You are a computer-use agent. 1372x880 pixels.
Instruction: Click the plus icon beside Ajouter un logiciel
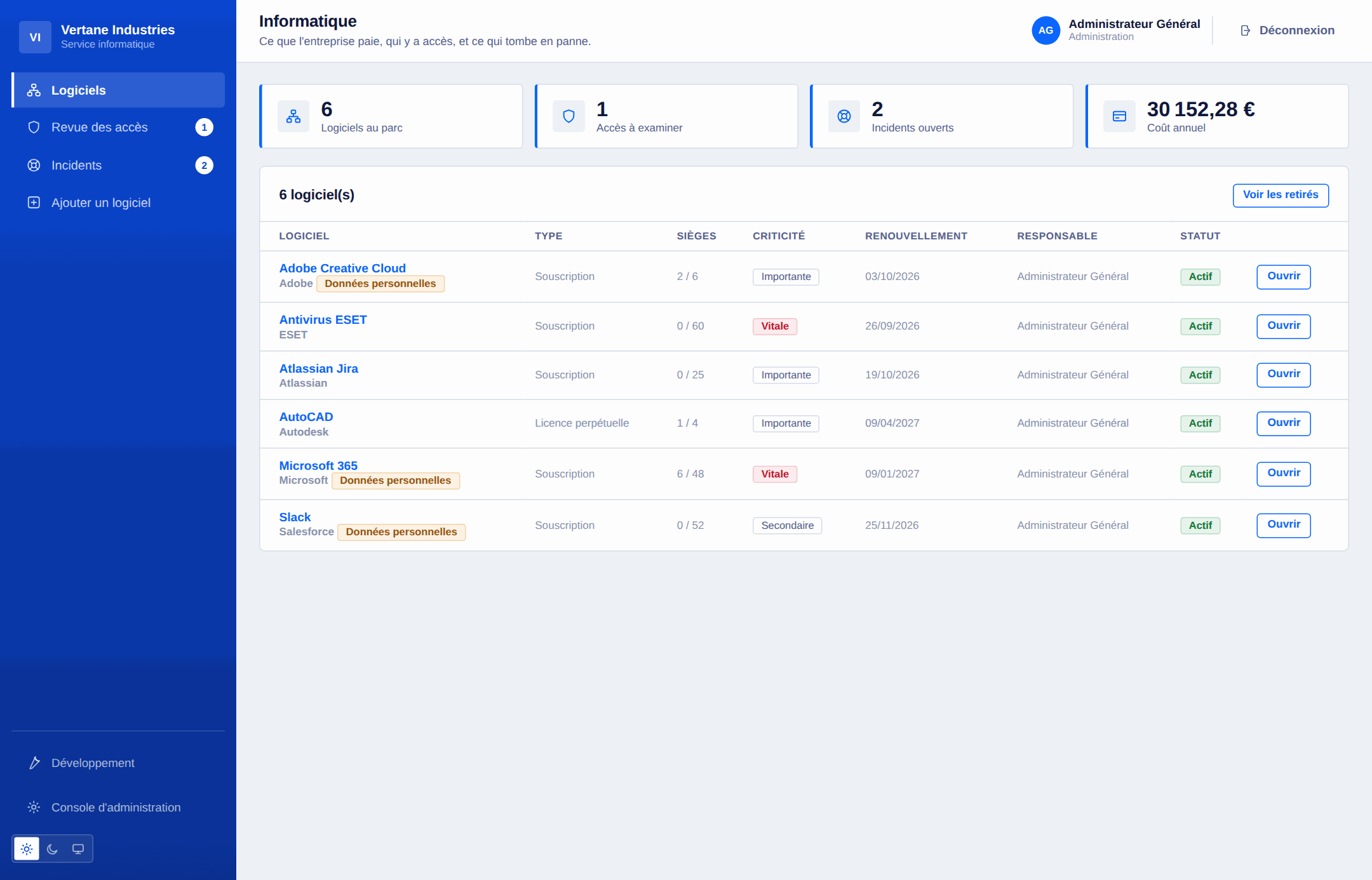click(x=34, y=203)
